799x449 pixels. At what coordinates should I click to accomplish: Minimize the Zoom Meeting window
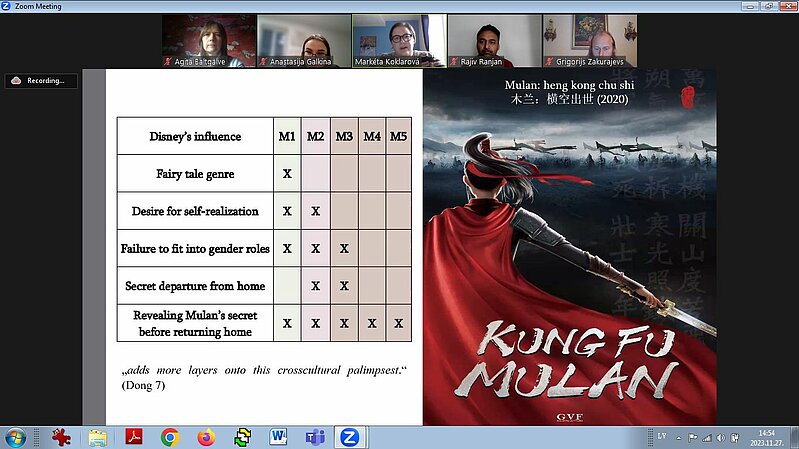(749, 6)
